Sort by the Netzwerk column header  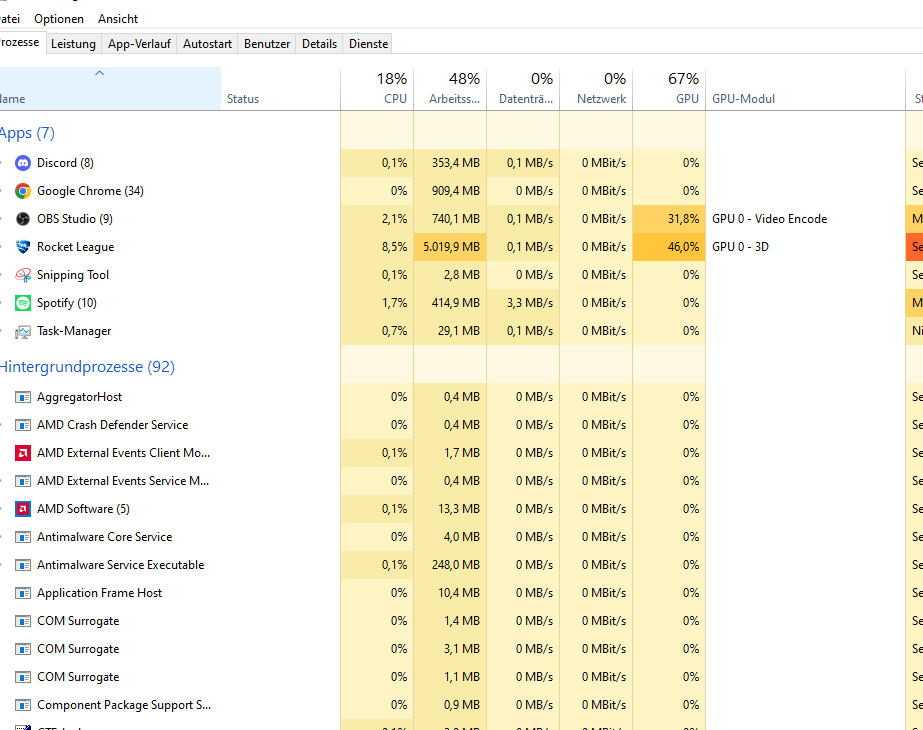(x=596, y=89)
